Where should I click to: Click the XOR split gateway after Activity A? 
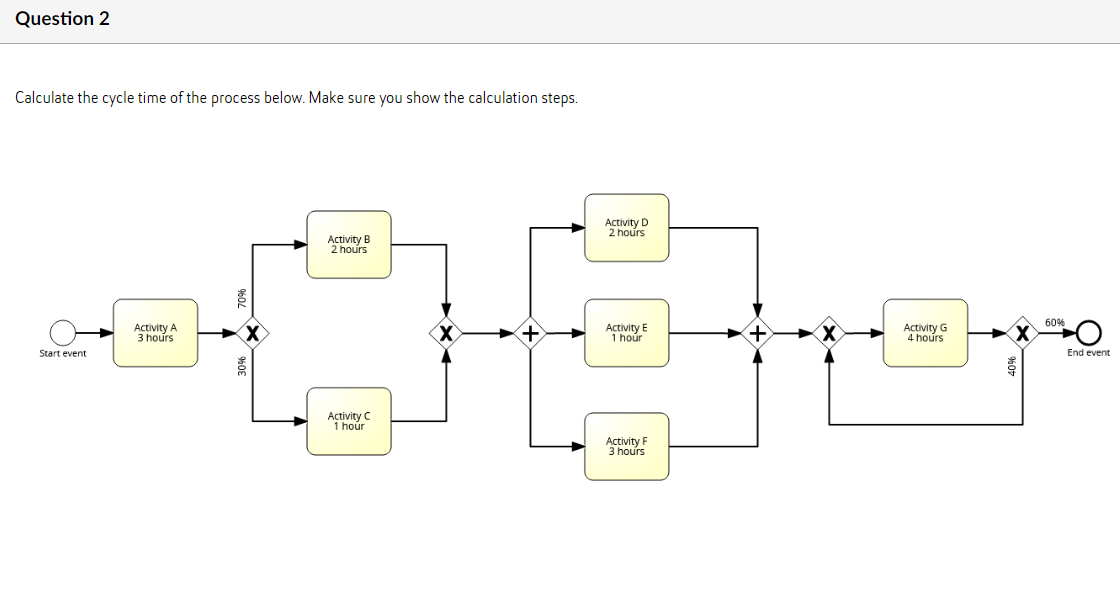(x=252, y=333)
